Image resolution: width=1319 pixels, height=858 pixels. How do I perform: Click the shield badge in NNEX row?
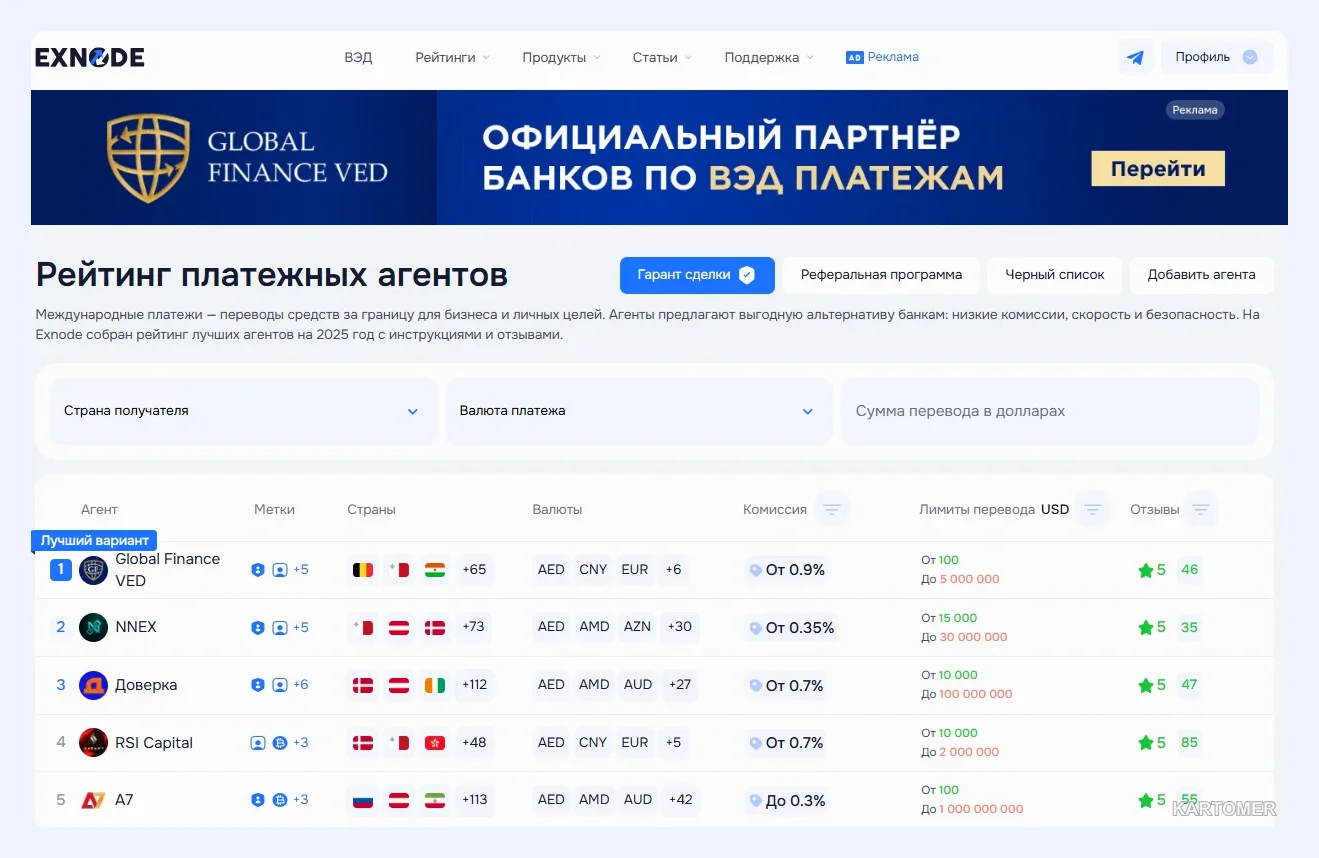tap(258, 628)
